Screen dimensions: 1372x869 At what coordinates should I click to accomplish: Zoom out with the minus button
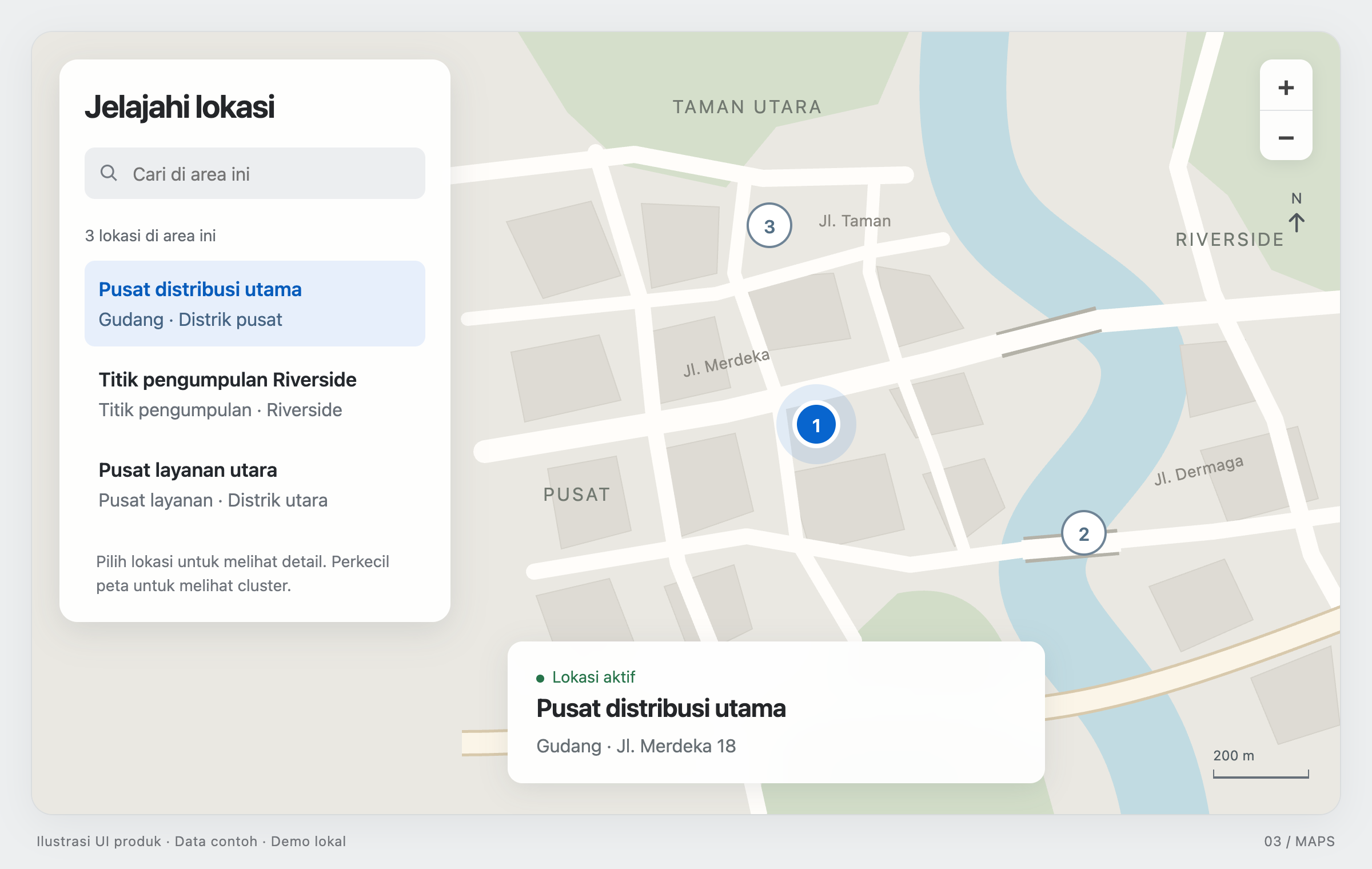pos(1286,136)
